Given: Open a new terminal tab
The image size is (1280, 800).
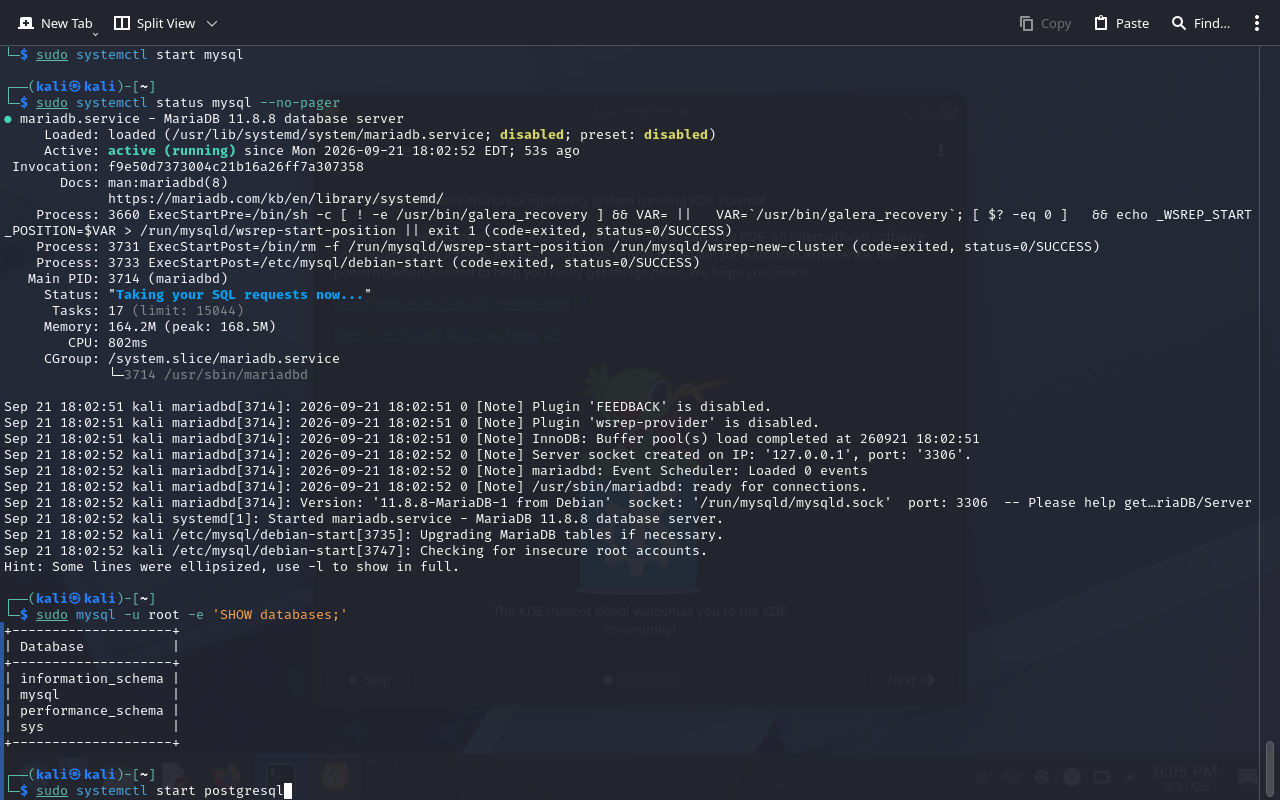Looking at the screenshot, I should (54, 23).
